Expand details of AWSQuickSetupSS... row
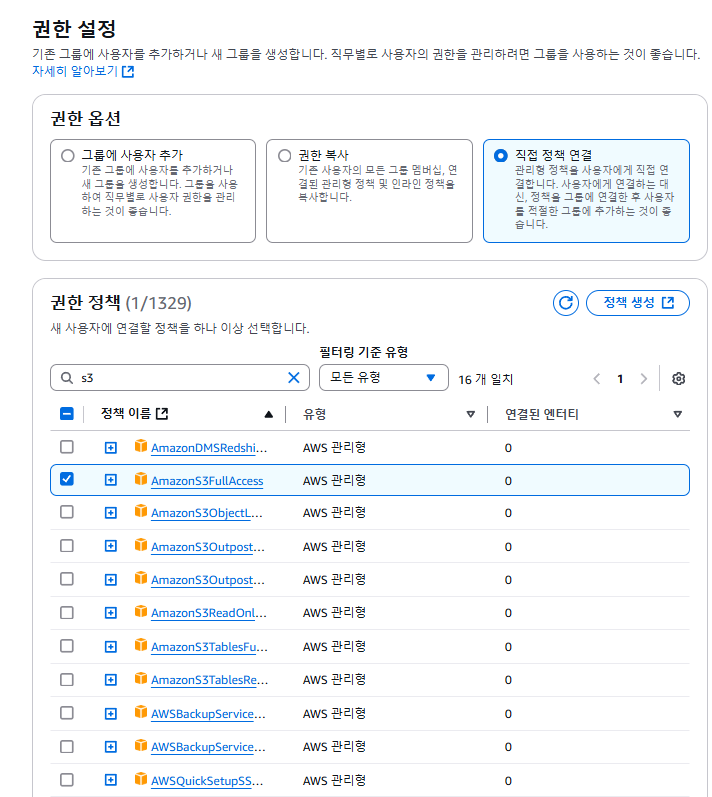The width and height of the screenshot is (712, 797). click(x=111, y=780)
